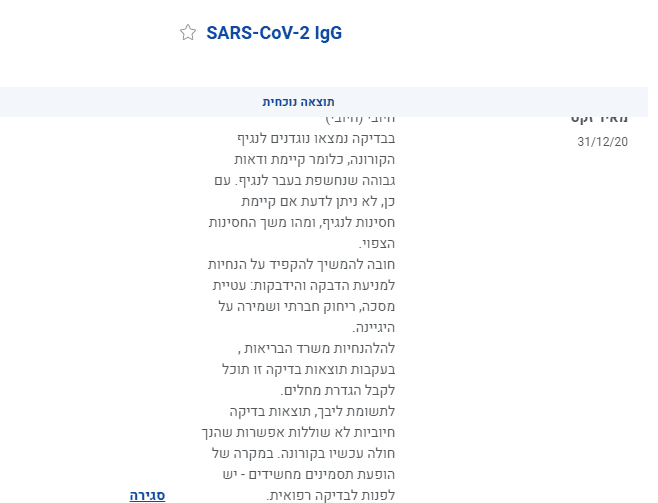Click the סגירה link to close
Viewport: 658px width, 503px height.
[147, 495]
